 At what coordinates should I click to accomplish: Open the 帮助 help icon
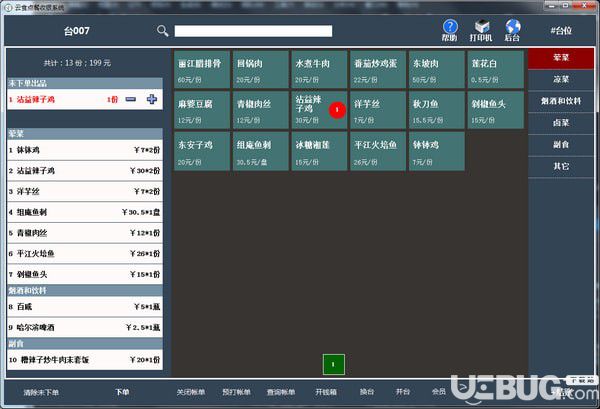[x=450, y=30]
